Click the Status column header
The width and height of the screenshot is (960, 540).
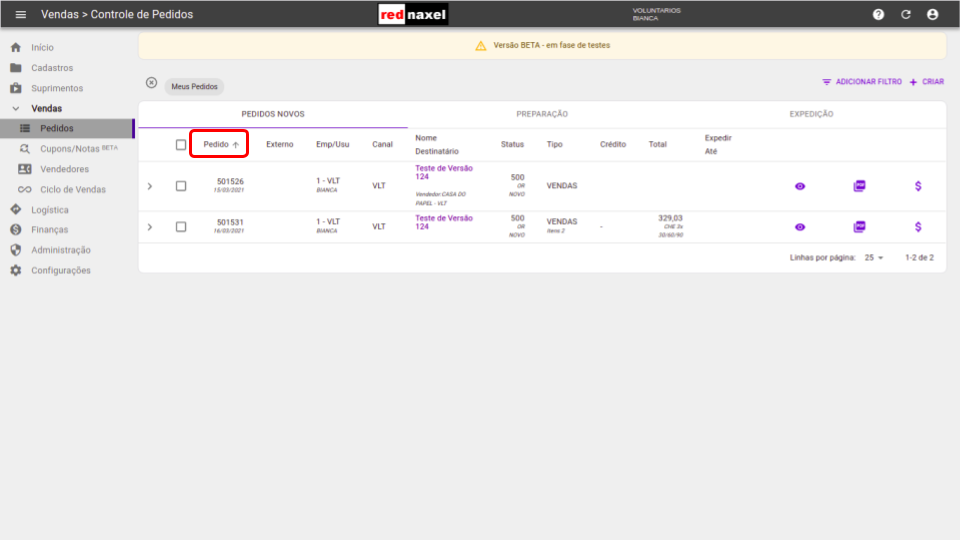[512, 144]
